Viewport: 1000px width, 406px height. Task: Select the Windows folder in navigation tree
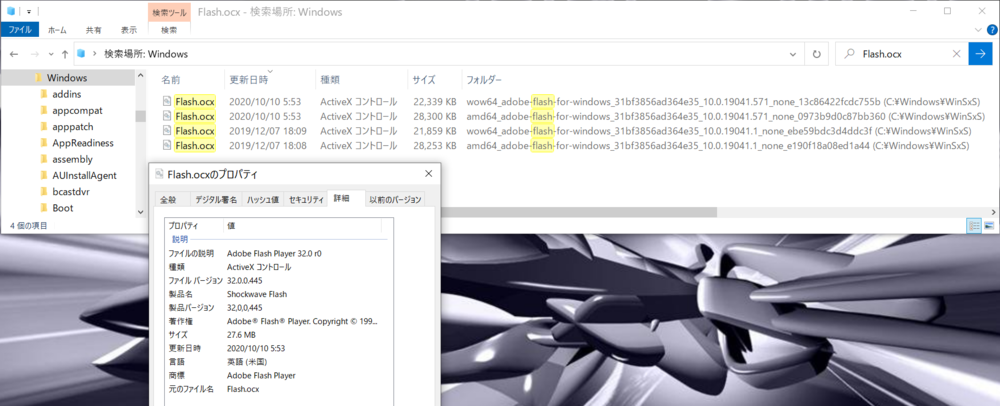pos(67,78)
